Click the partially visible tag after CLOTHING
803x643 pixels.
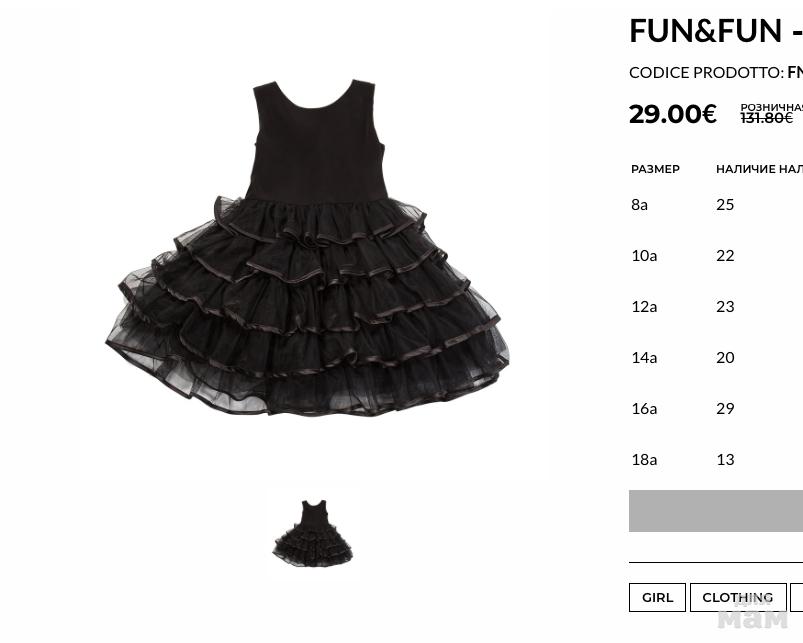(797, 597)
